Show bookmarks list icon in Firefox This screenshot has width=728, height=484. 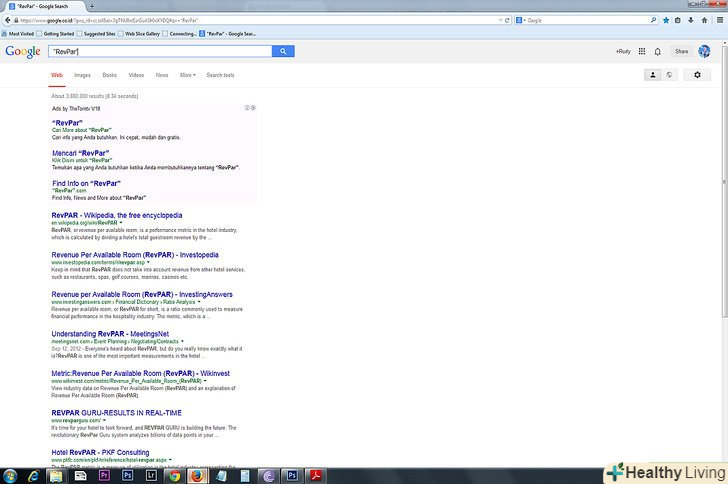pos(678,20)
